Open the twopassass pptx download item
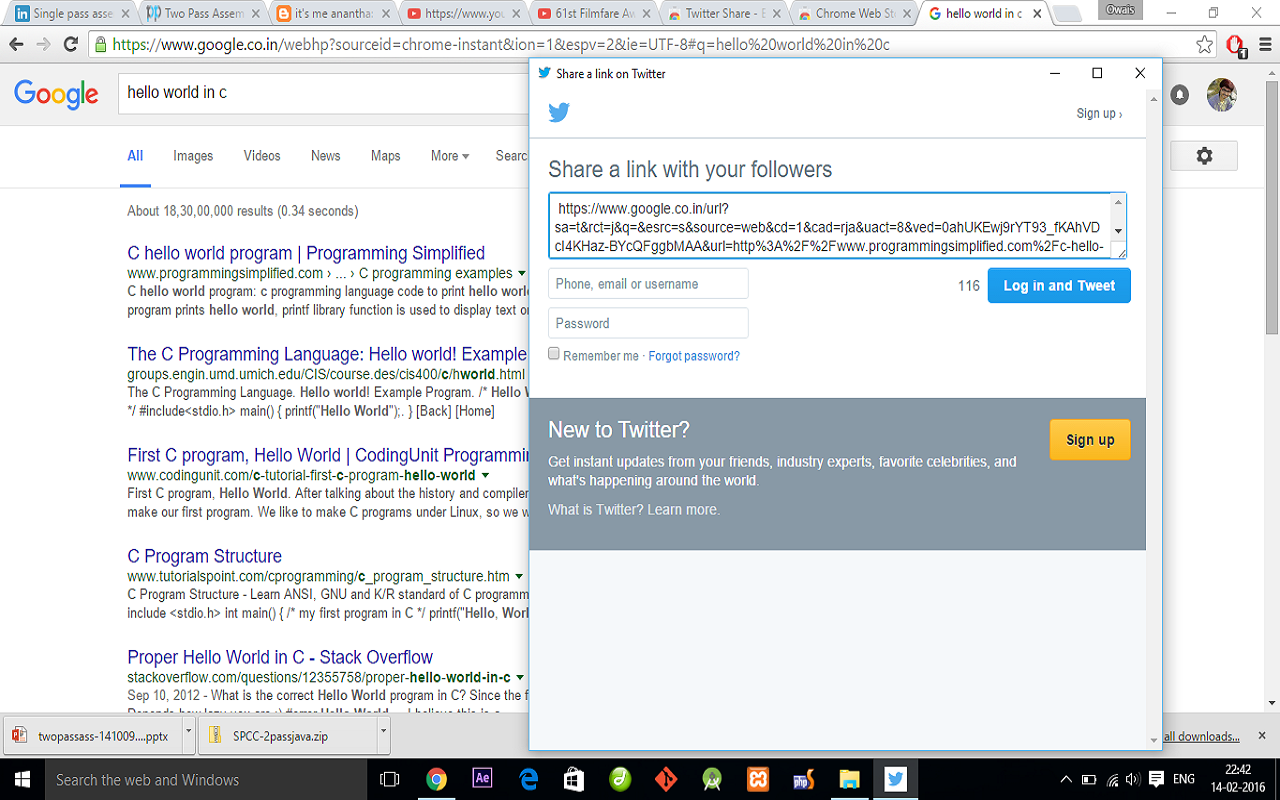 (x=91, y=736)
